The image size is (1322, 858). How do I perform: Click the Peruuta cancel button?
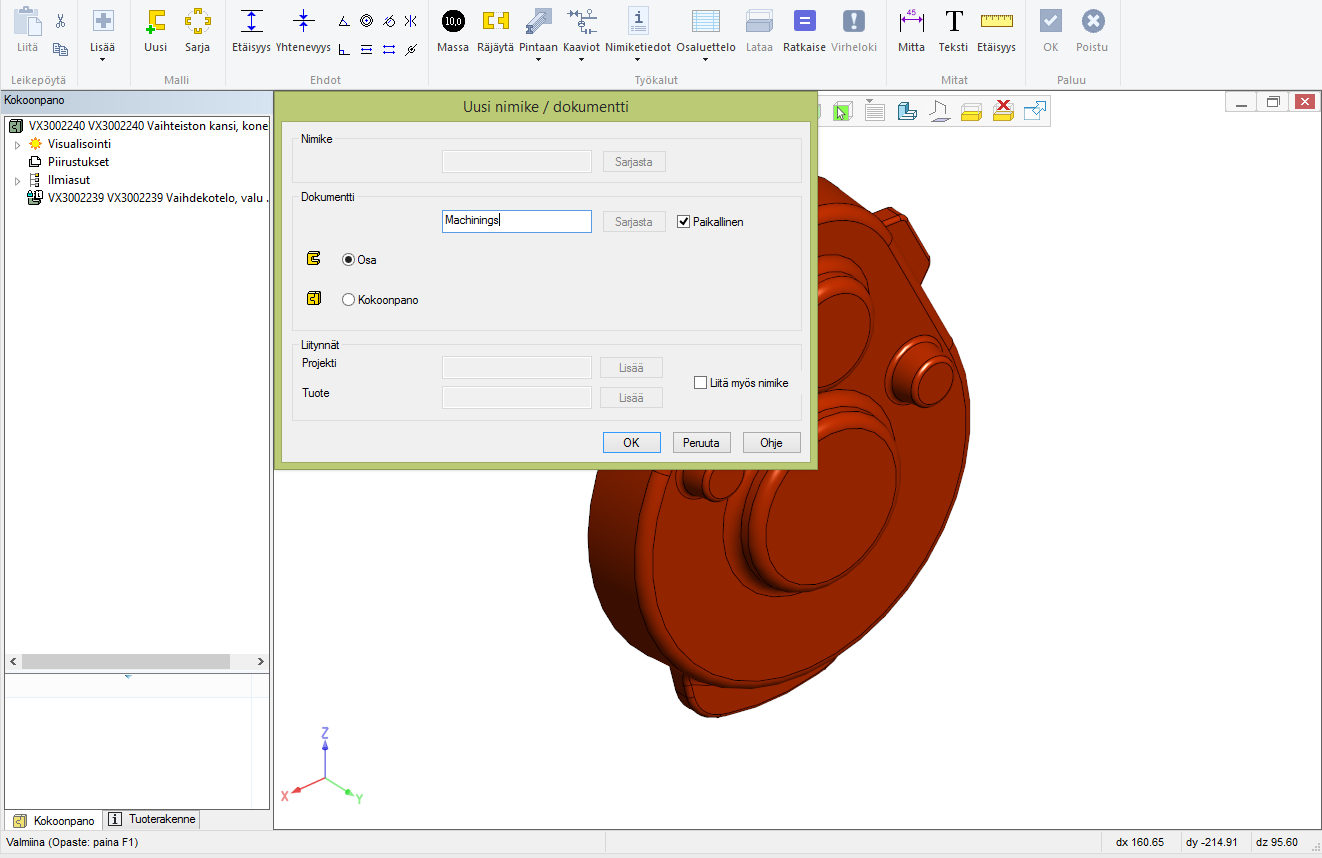coord(701,443)
